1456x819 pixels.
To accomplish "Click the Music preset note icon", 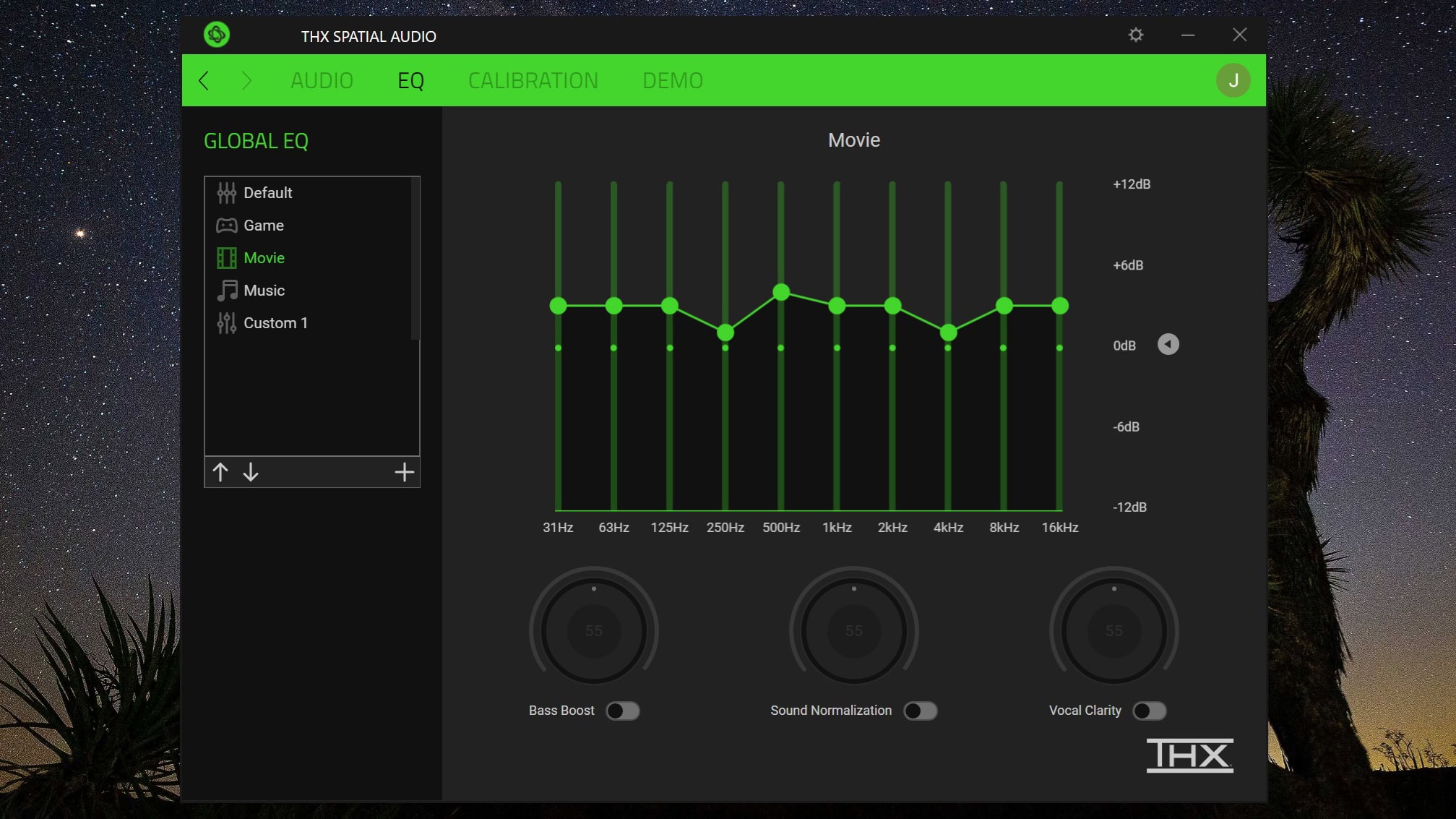I will (x=227, y=291).
